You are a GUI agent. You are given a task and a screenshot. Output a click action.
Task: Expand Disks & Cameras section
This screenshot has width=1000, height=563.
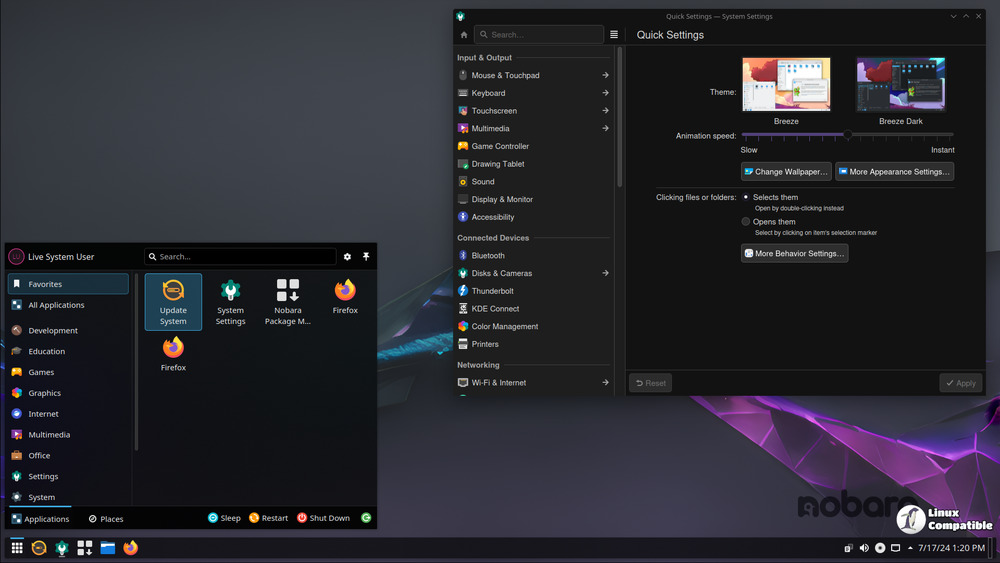click(605, 274)
